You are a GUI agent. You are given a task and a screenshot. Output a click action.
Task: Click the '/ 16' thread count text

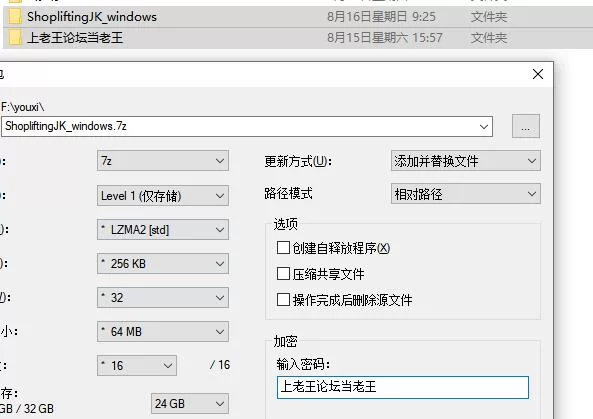click(x=220, y=365)
